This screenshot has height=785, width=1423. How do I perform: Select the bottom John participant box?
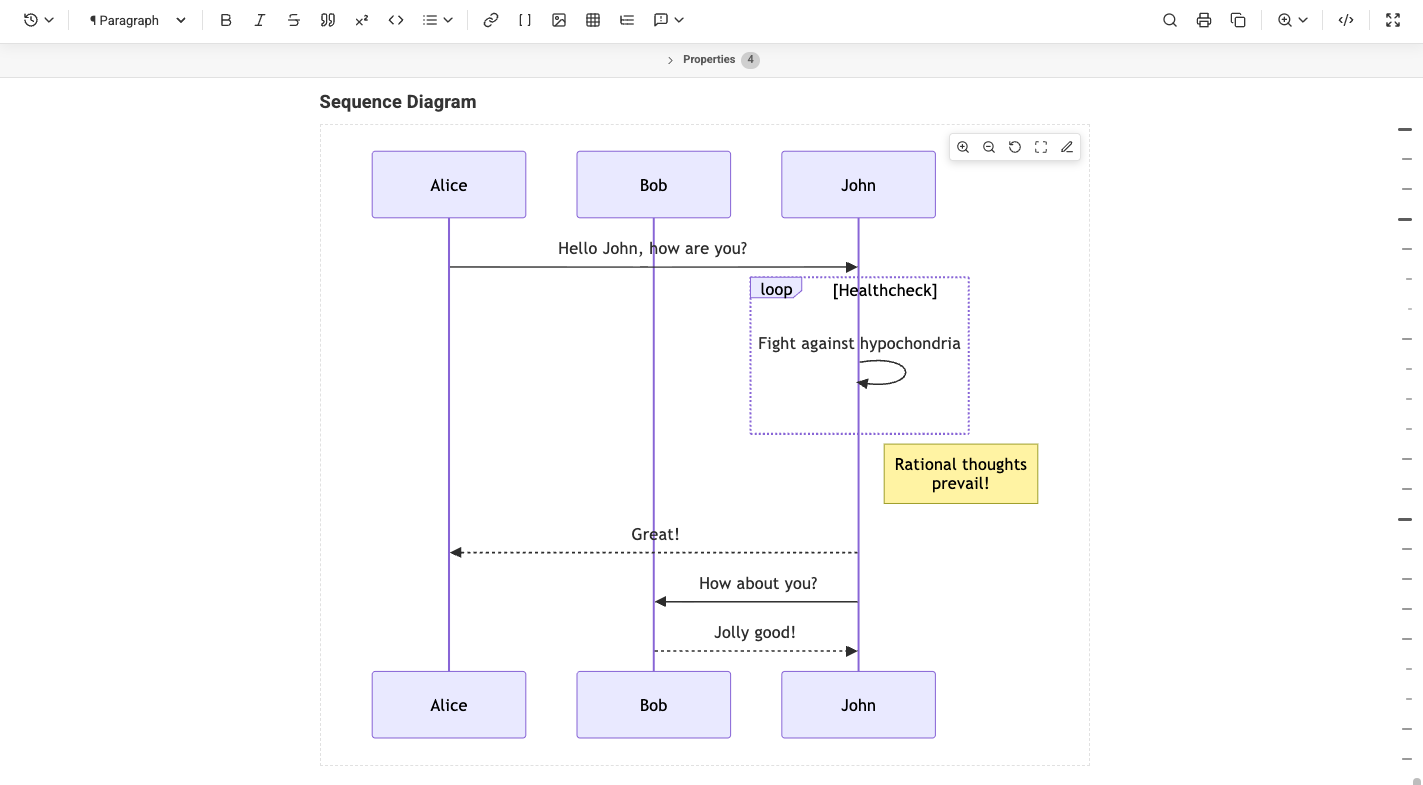[858, 705]
